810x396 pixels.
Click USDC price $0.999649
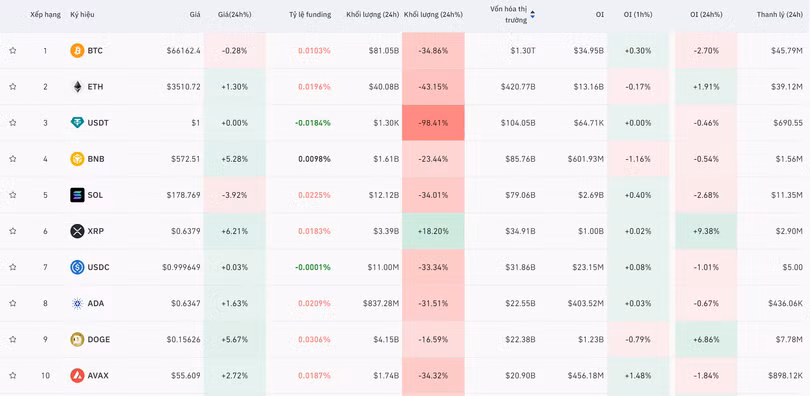tap(181, 267)
